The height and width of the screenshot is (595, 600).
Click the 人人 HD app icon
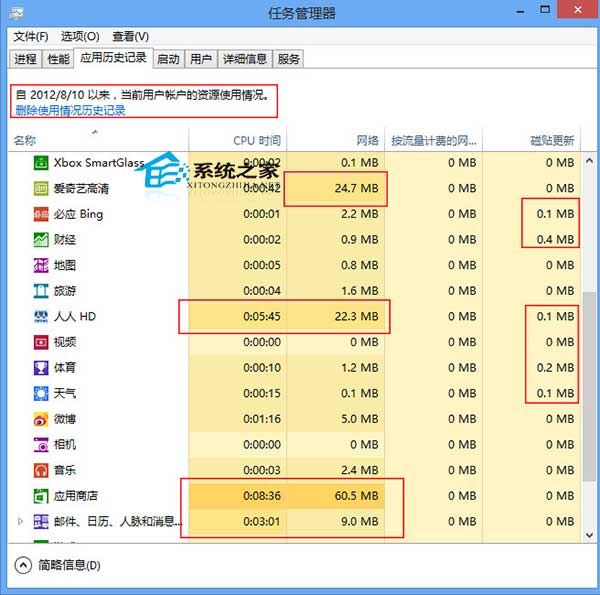coord(41,316)
